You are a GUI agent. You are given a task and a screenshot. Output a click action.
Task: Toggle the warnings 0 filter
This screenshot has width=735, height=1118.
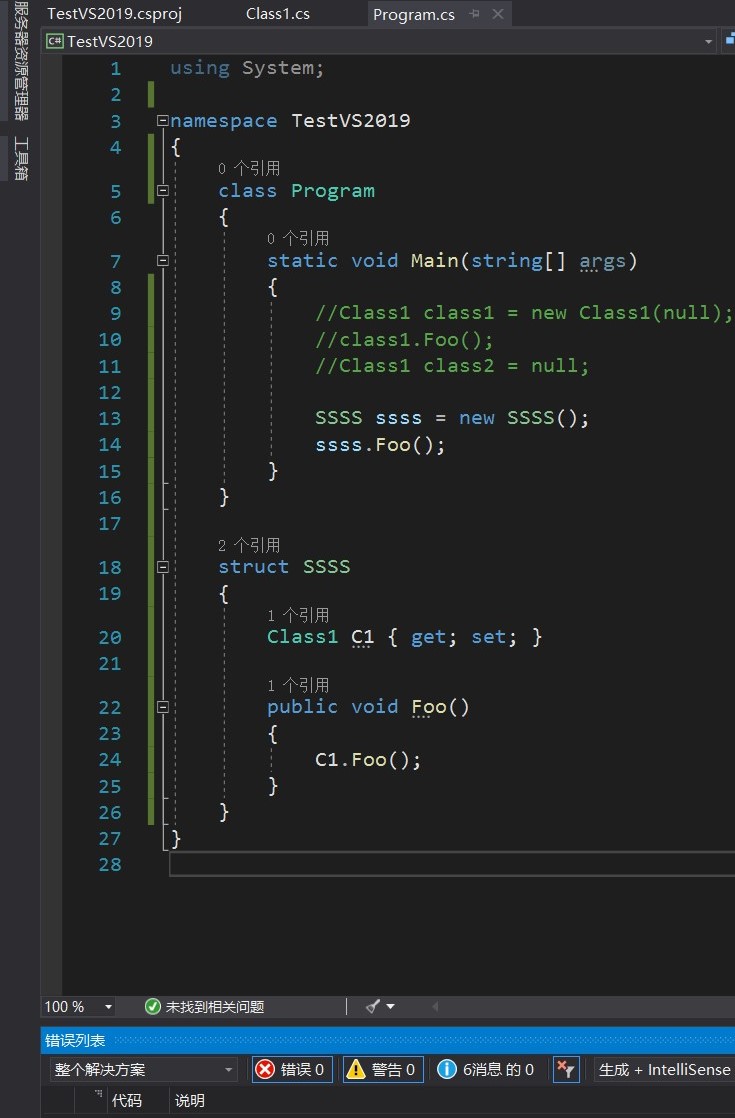(383, 1070)
